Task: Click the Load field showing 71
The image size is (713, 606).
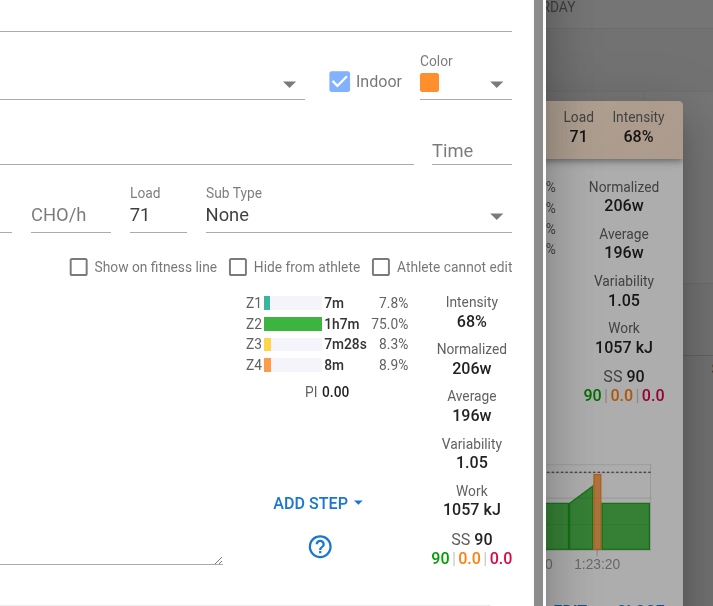Action: 157,215
